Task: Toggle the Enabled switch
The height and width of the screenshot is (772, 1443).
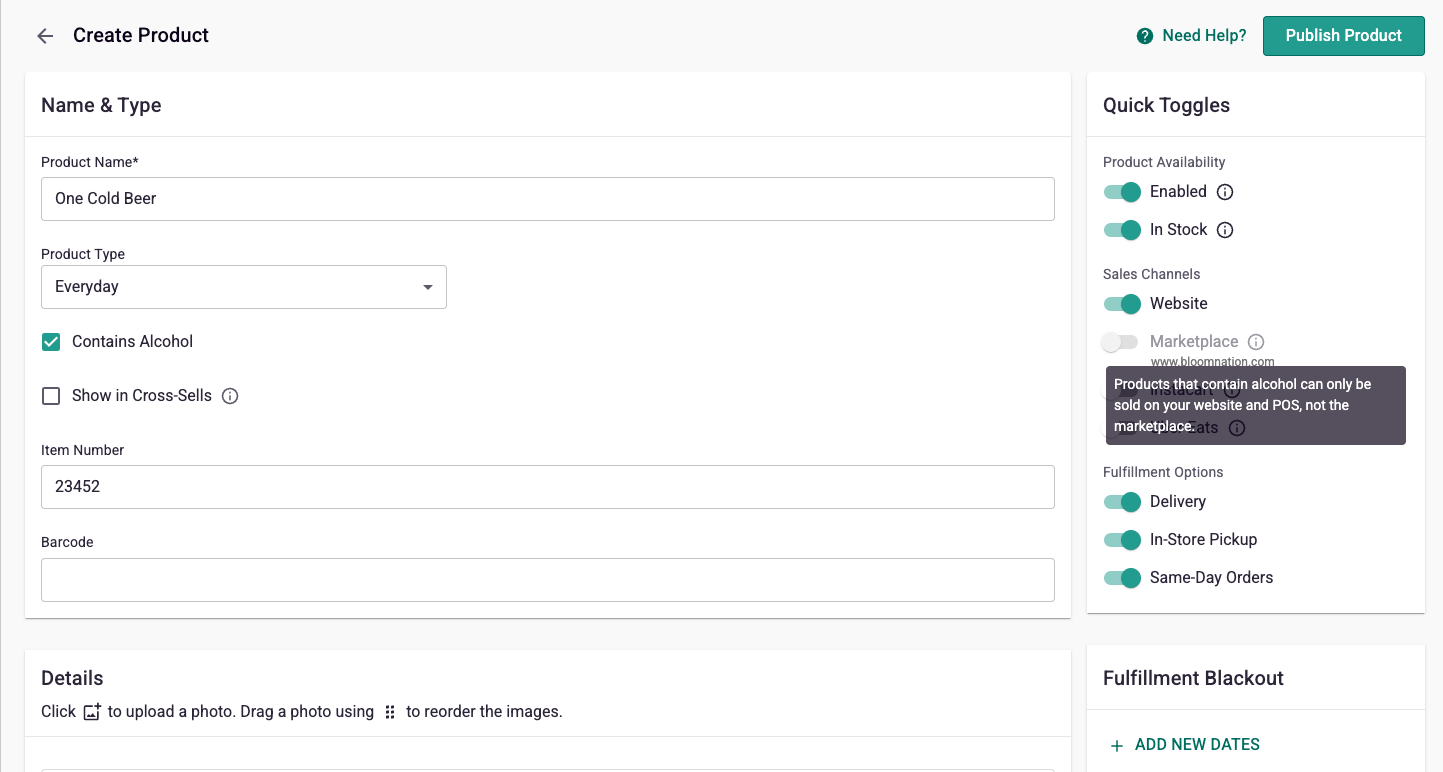Action: coord(1122,192)
